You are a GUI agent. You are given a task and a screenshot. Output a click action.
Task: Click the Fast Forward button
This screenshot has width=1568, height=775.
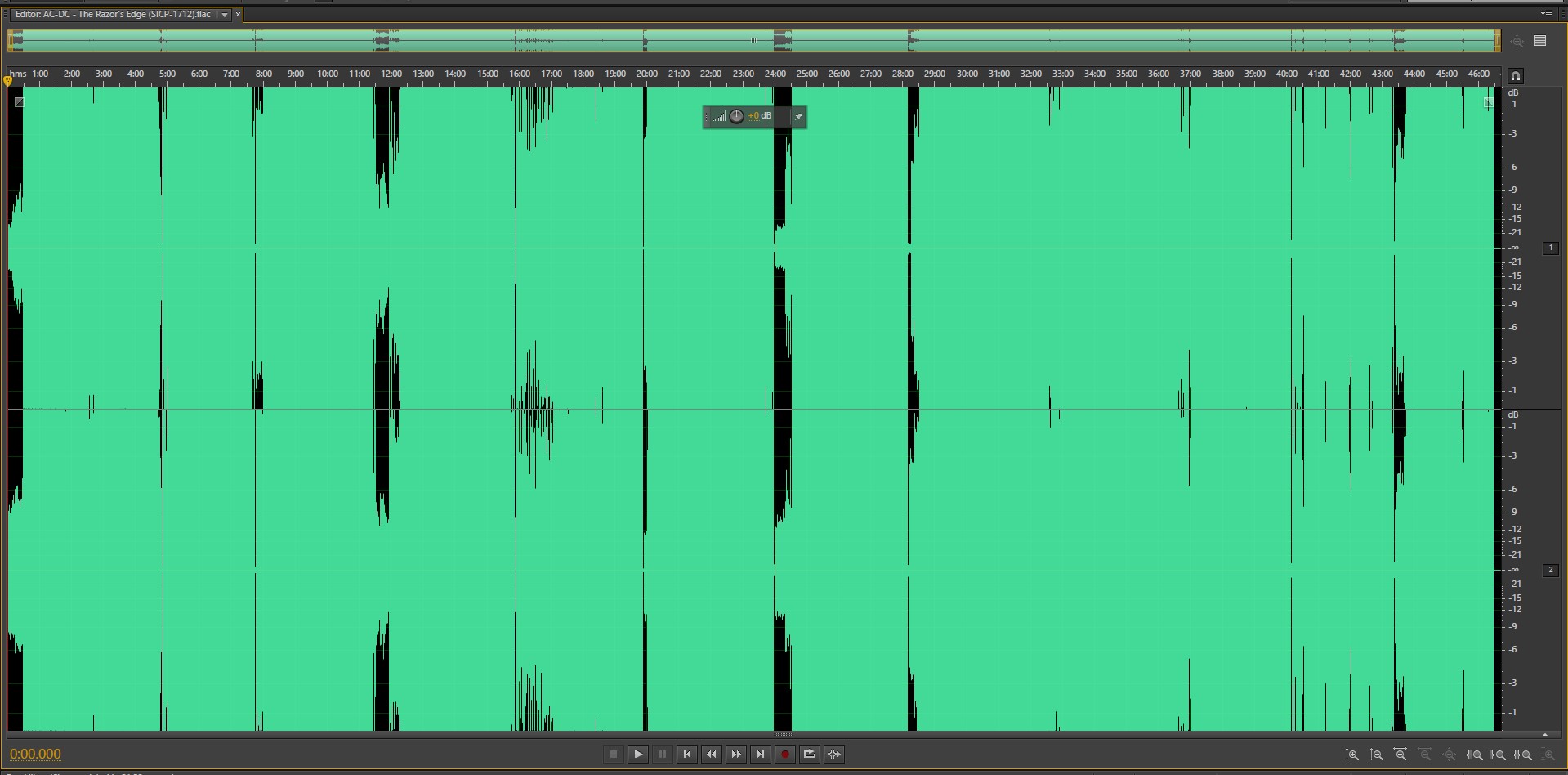click(x=736, y=755)
